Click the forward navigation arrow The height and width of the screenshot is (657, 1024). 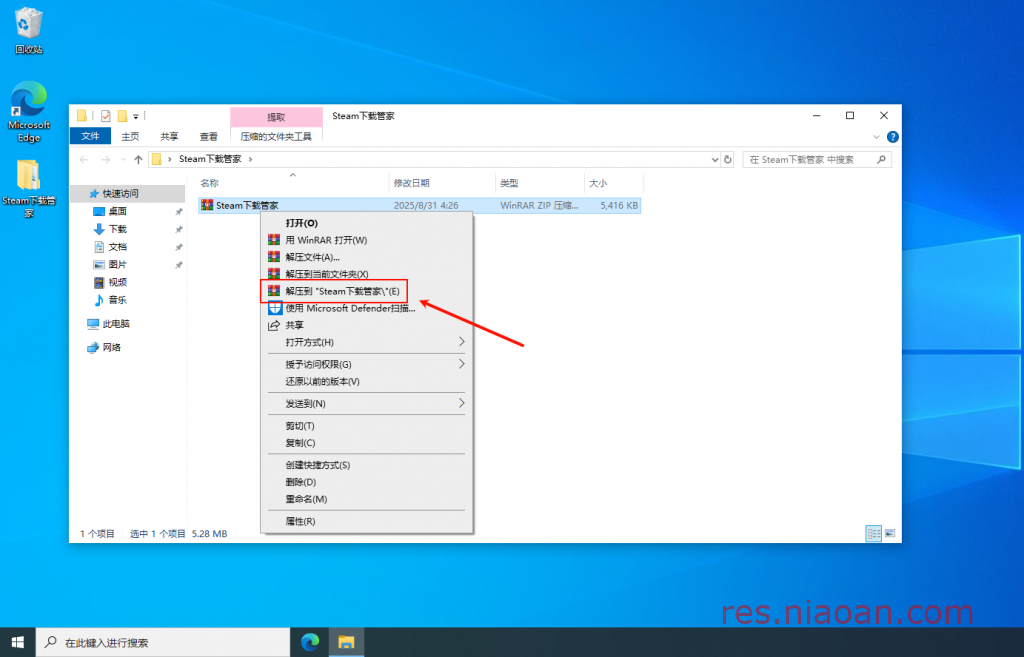105,159
